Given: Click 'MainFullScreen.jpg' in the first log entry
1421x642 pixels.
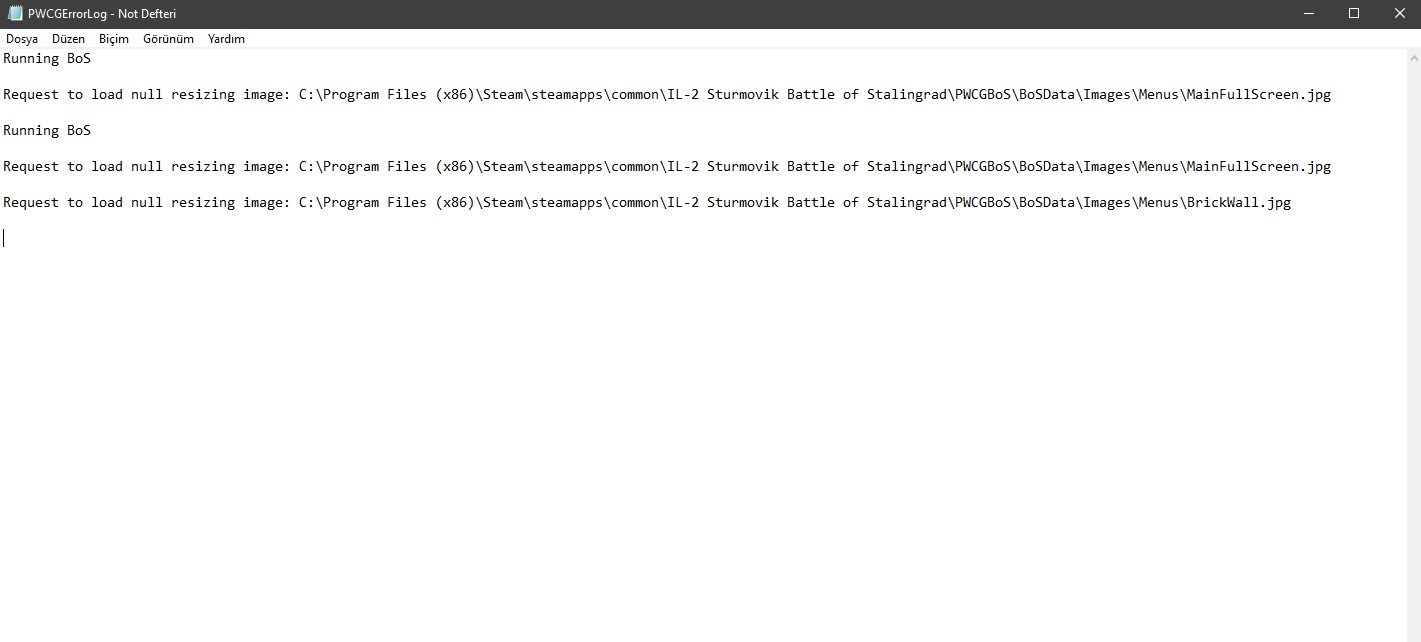Looking at the screenshot, I should click(x=1258, y=95).
